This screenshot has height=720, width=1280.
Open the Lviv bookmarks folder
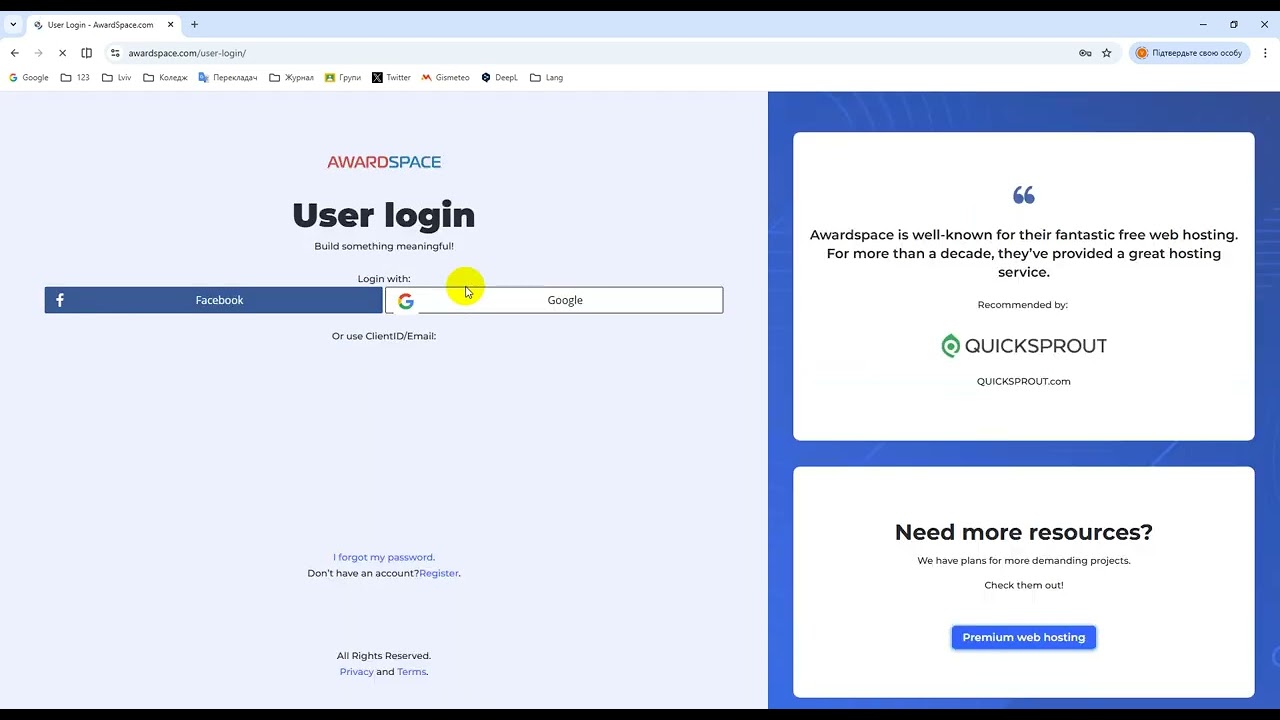(x=117, y=77)
